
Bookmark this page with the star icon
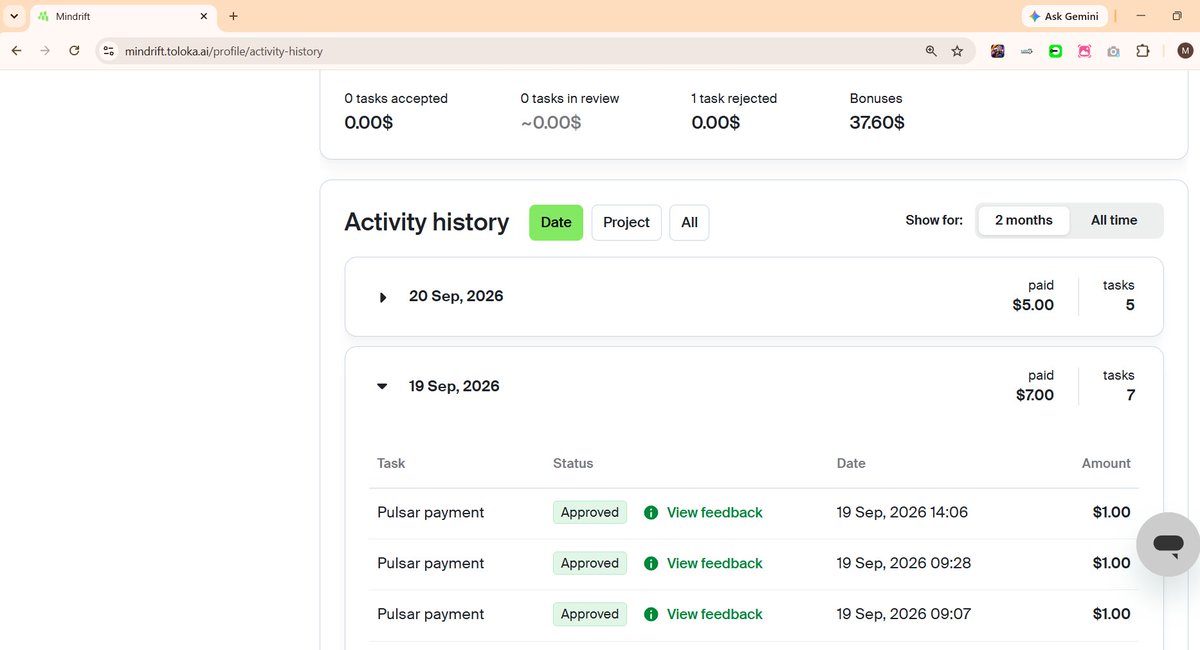click(957, 51)
